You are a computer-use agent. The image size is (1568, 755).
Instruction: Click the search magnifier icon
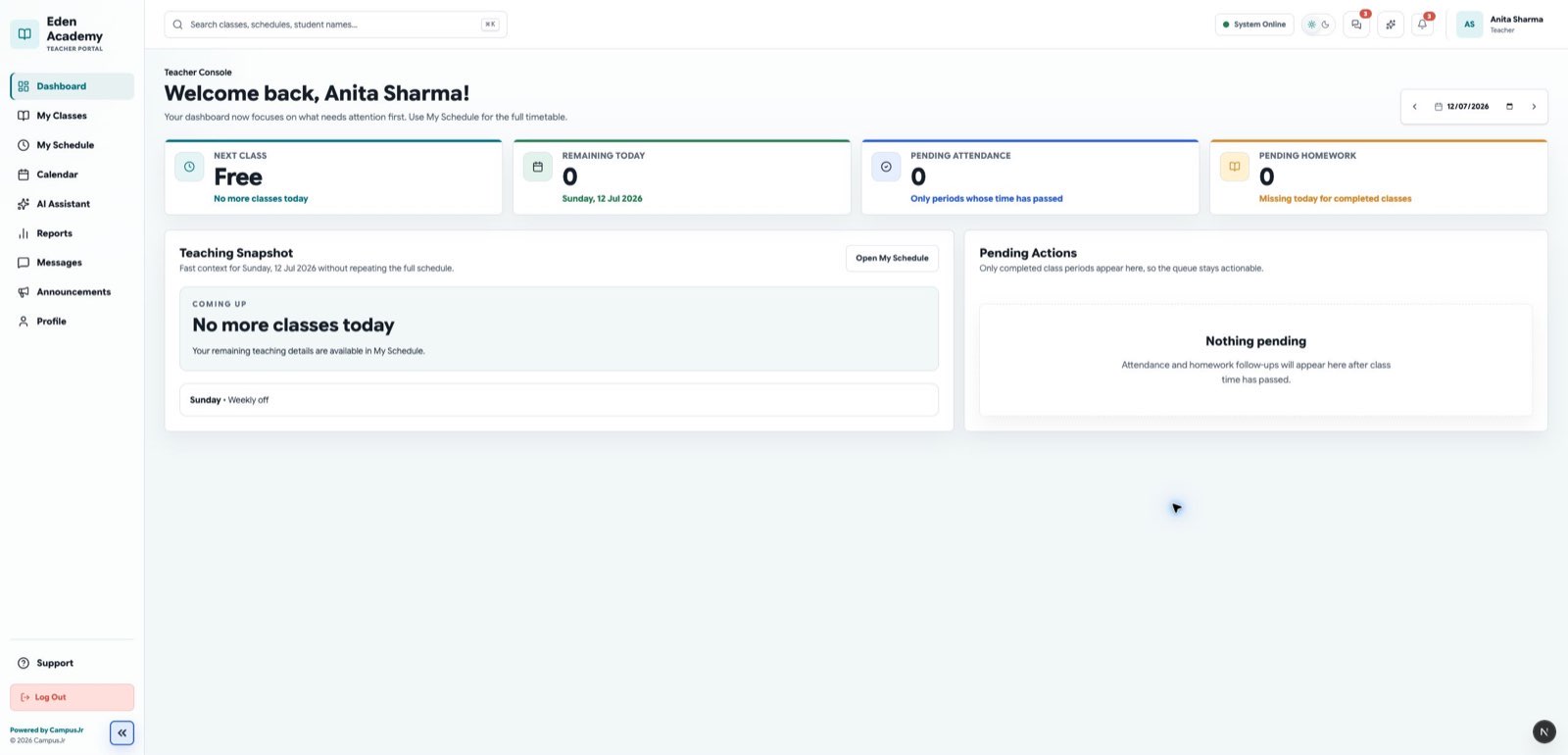(177, 25)
